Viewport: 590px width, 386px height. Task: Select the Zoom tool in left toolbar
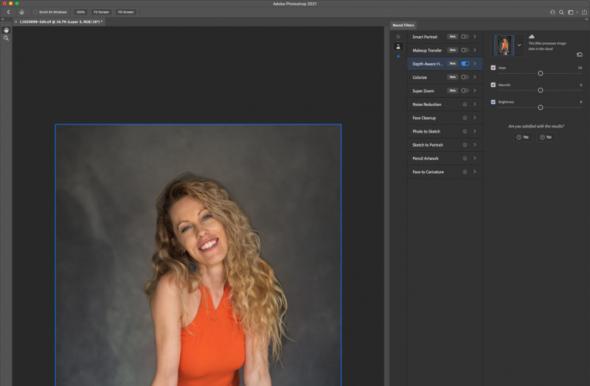tap(6, 38)
